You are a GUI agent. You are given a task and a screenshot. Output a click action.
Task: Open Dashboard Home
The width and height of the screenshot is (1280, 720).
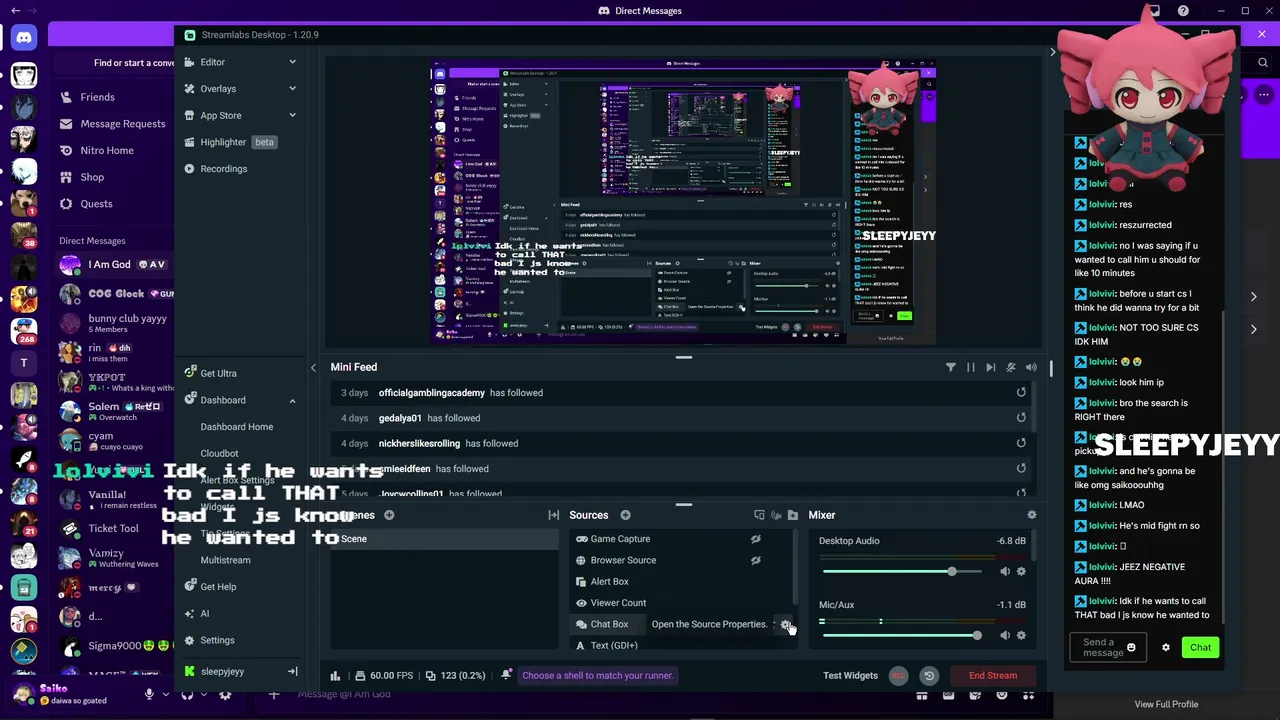236,427
